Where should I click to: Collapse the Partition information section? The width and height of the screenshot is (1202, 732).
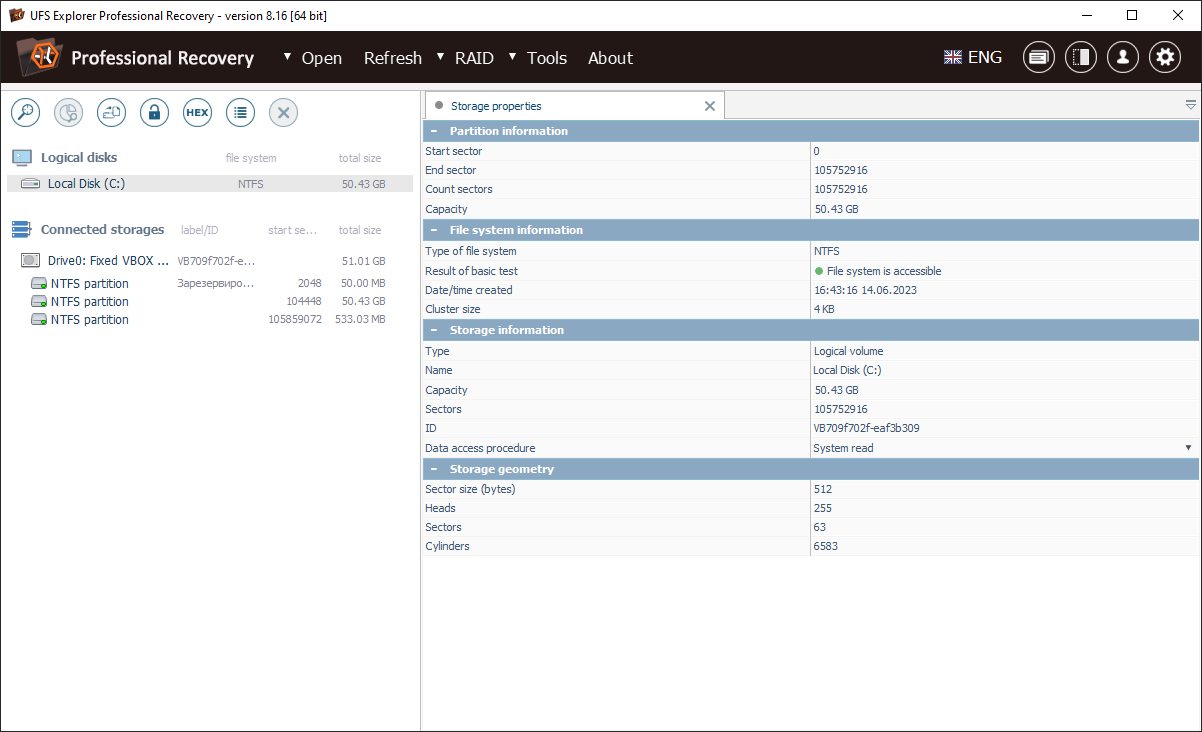click(x=434, y=131)
